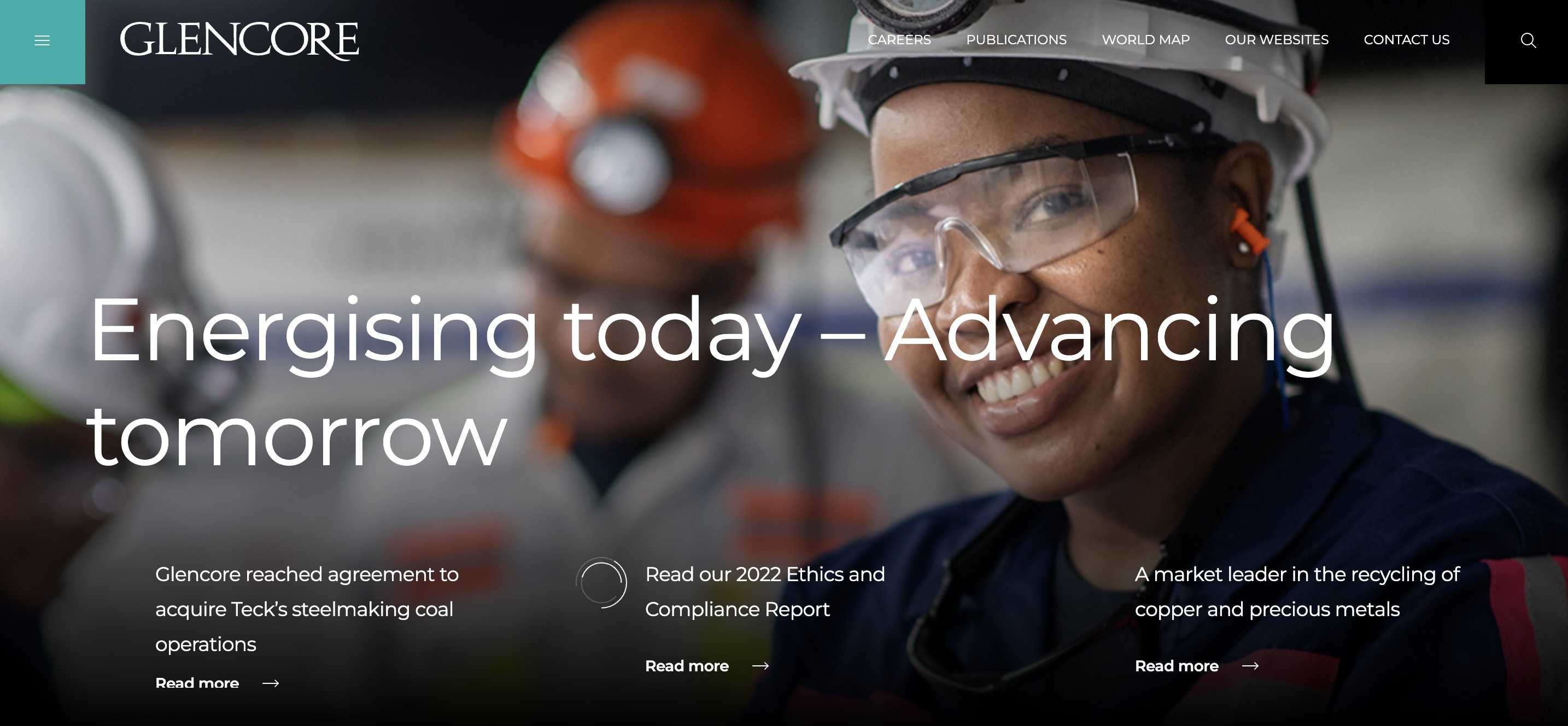This screenshot has width=1568, height=726.
Task: Click Read more under recycling story
Action: [x=1177, y=666]
